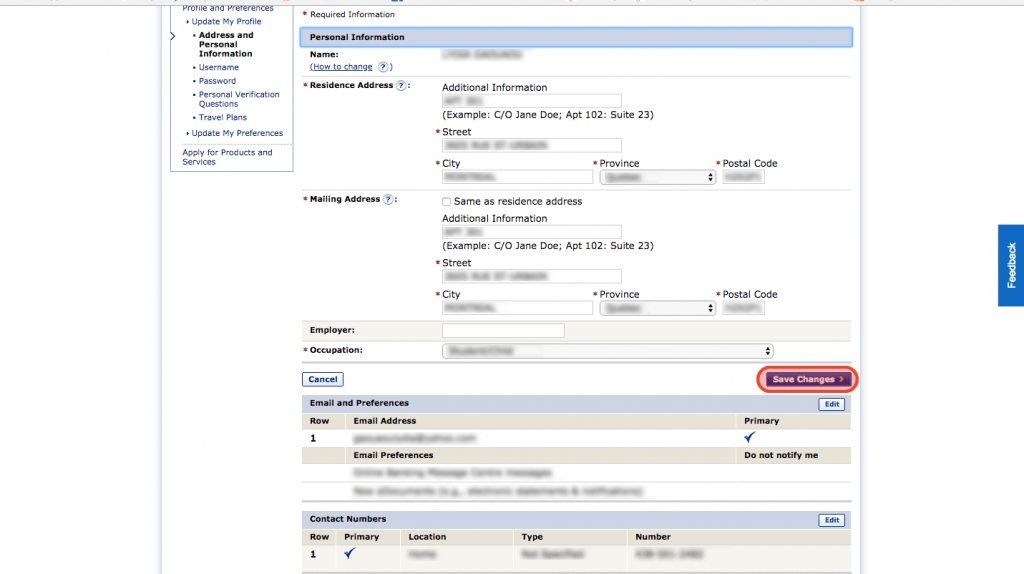Click residence Postal Code field
Screen dimensions: 1024x574
click(x=743, y=177)
